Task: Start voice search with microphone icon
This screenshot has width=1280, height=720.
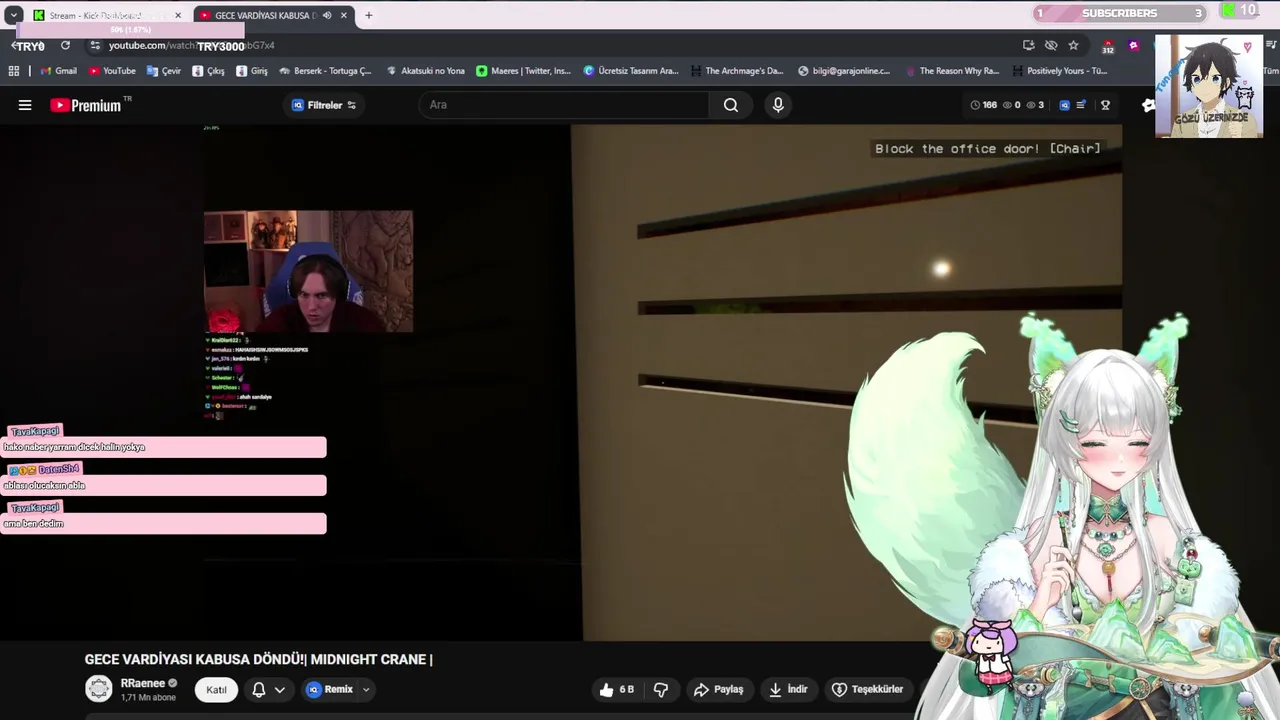Action: pos(778,105)
